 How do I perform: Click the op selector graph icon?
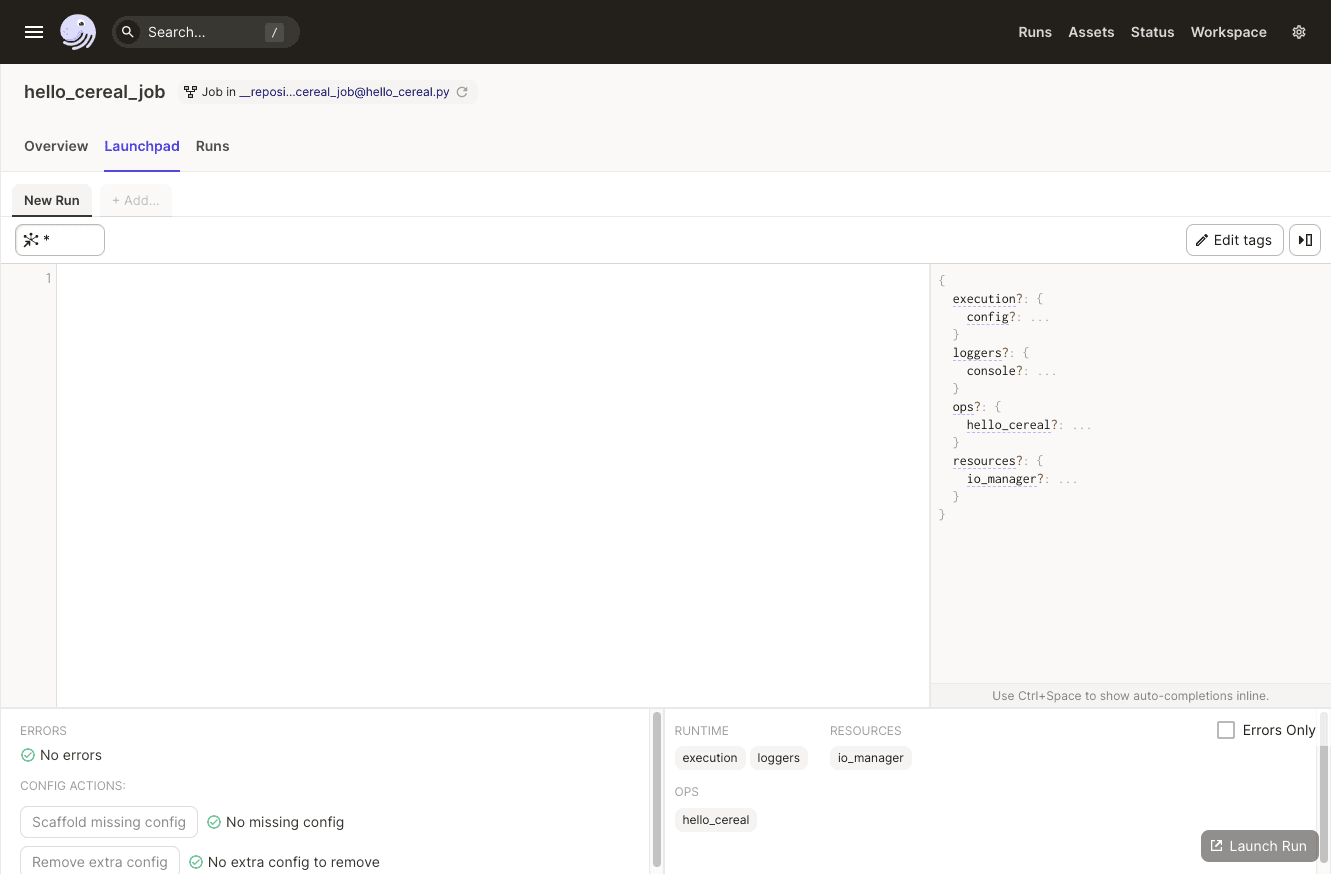[x=31, y=240]
